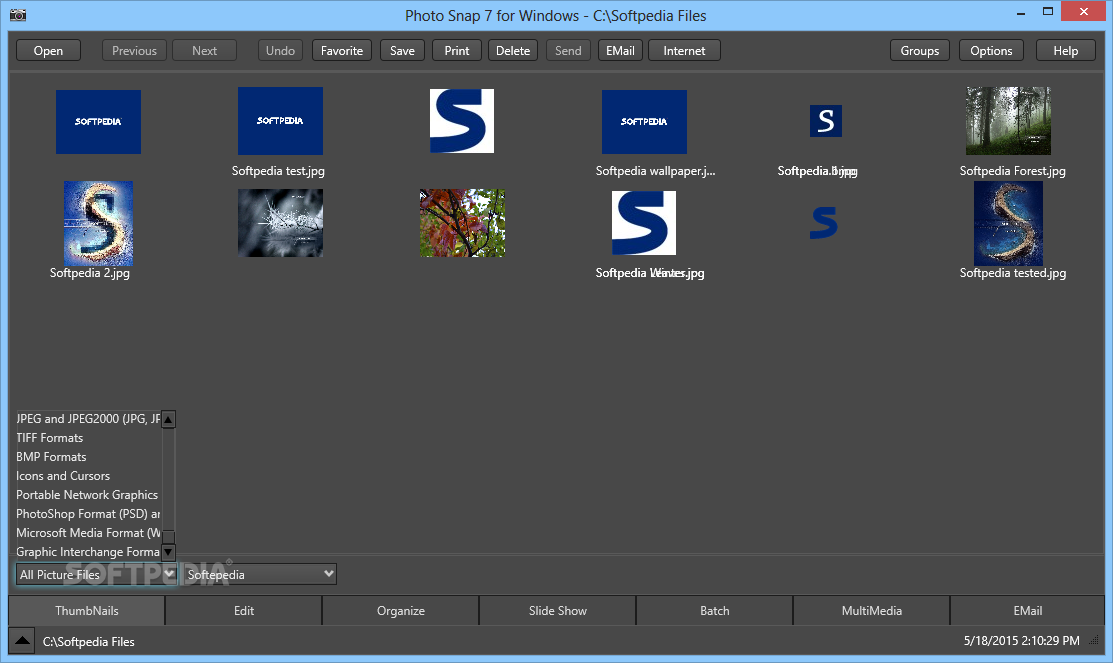Click the camera icon in the title bar
1113x663 pixels.
18,14
